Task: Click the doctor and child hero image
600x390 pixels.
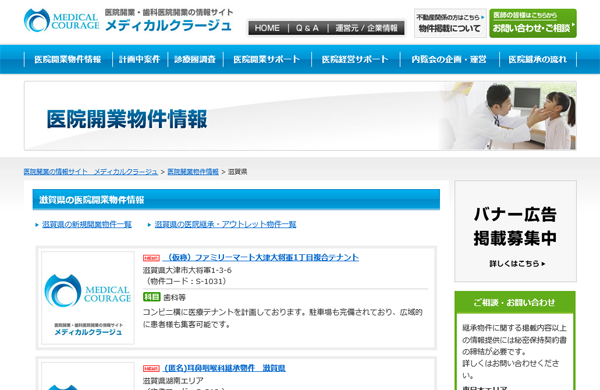Action: (509, 116)
